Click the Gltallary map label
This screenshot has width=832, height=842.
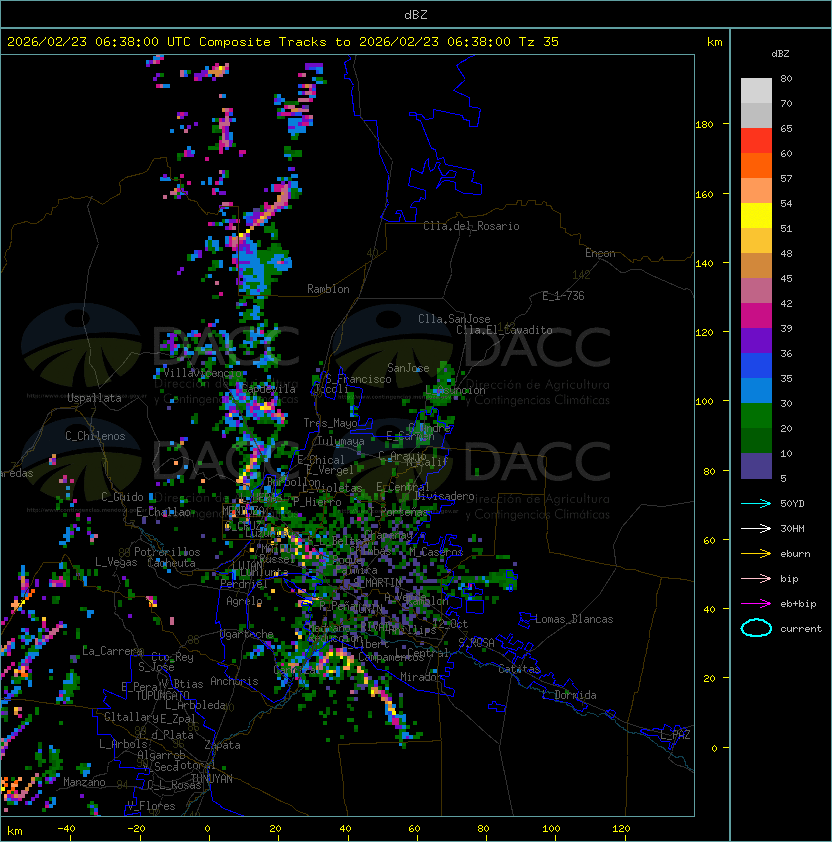click(x=132, y=717)
